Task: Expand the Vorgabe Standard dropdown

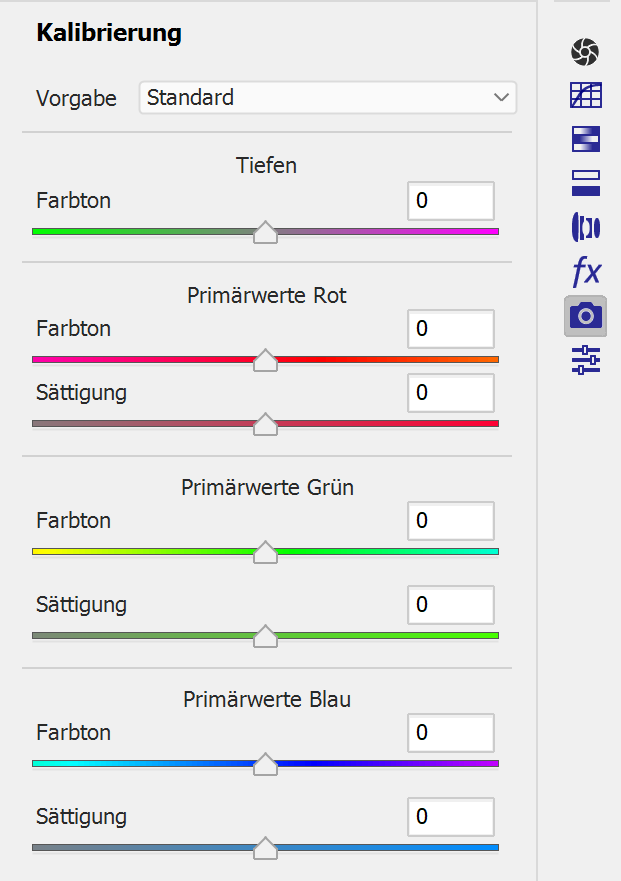Action: [327, 98]
